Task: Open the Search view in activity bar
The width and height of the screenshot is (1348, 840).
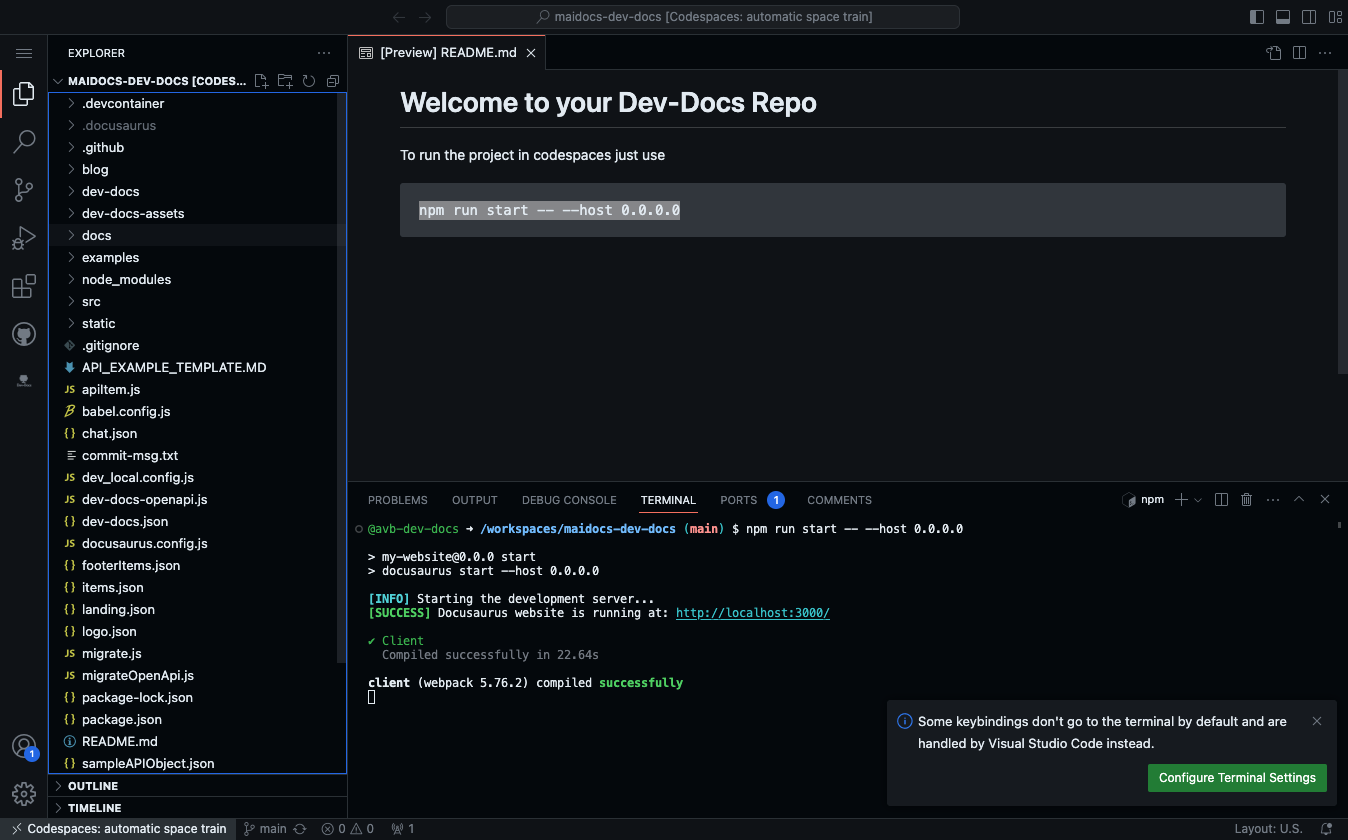Action: pyautogui.click(x=24, y=142)
